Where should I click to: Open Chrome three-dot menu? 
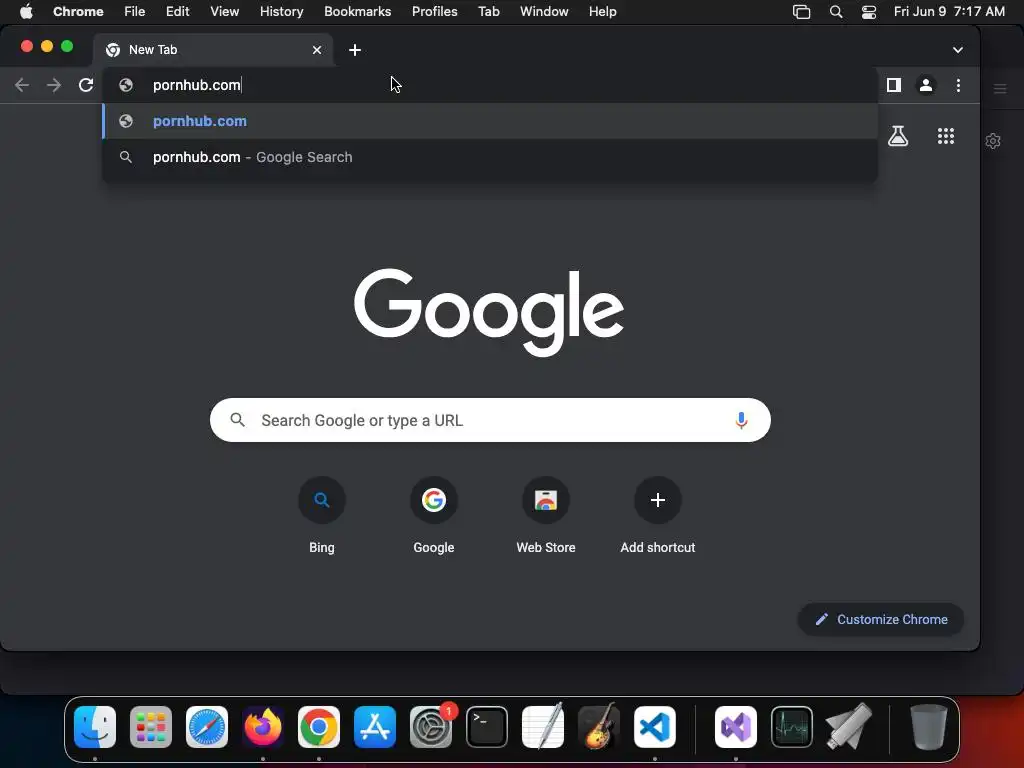click(x=958, y=85)
